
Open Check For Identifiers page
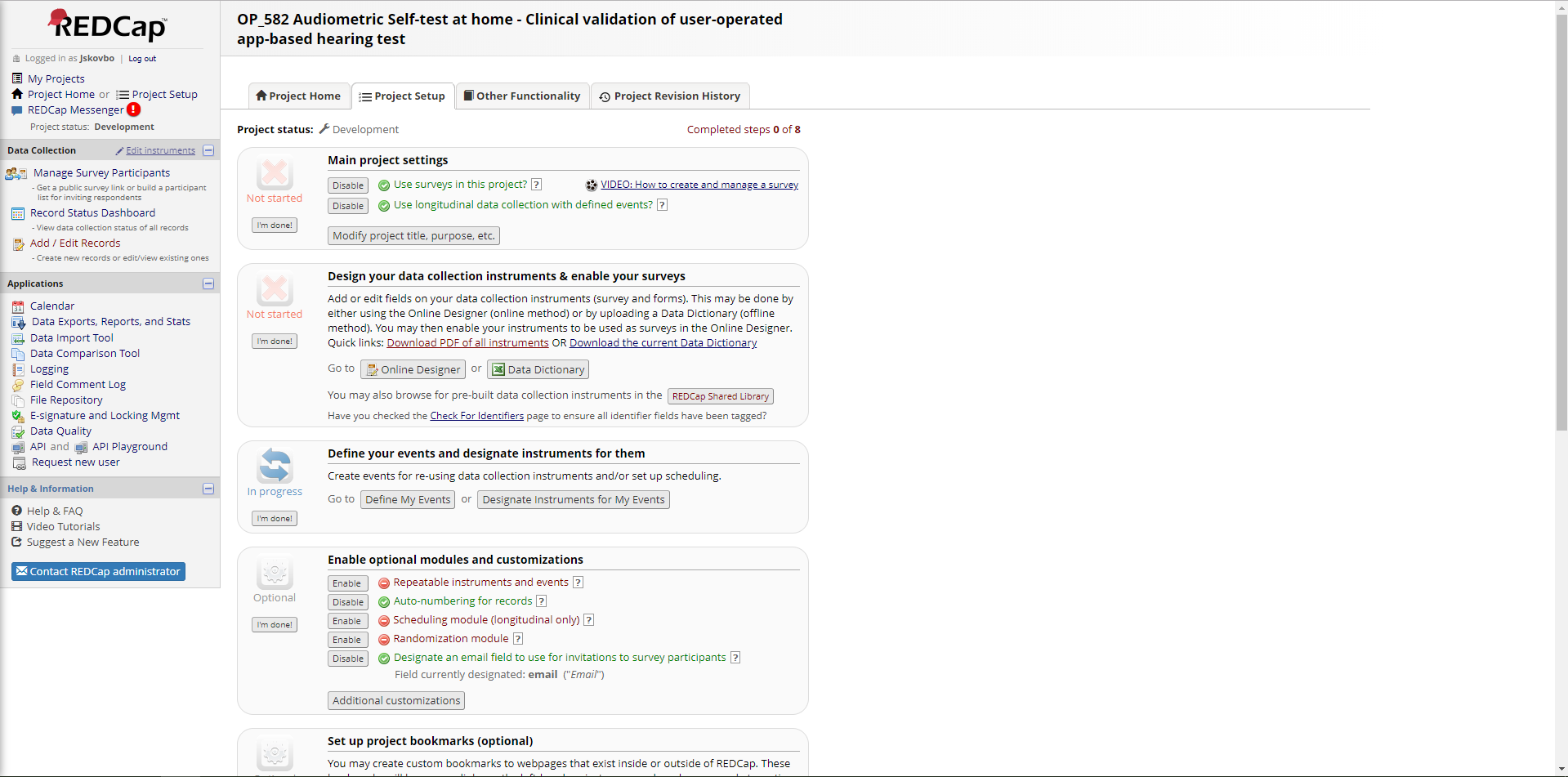click(x=476, y=416)
